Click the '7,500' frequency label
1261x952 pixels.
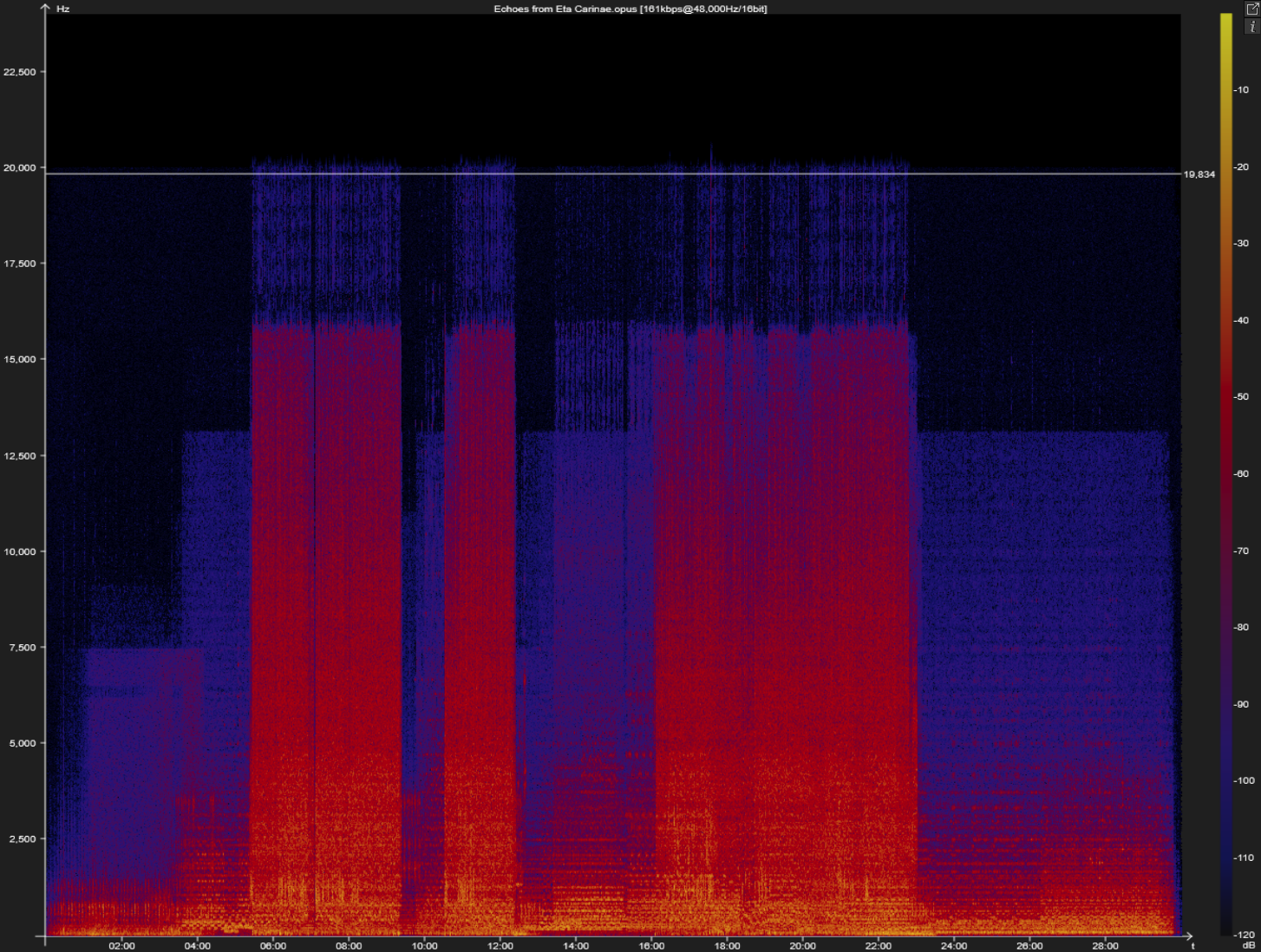coord(23,647)
